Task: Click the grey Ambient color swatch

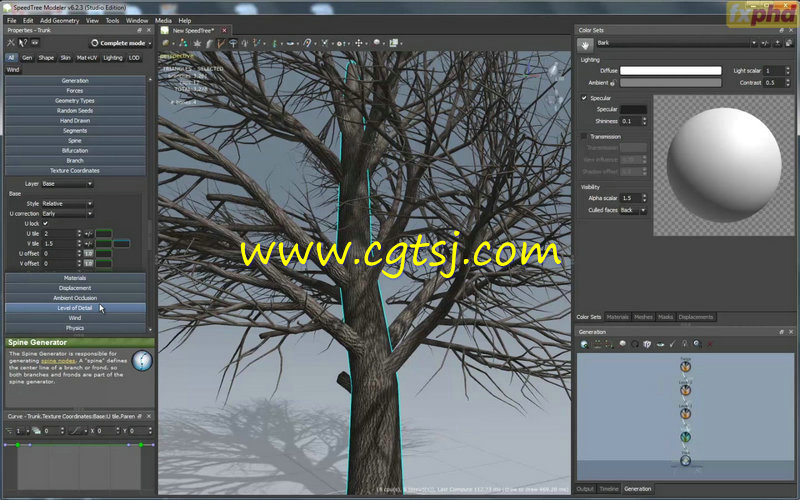Action: click(x=670, y=83)
